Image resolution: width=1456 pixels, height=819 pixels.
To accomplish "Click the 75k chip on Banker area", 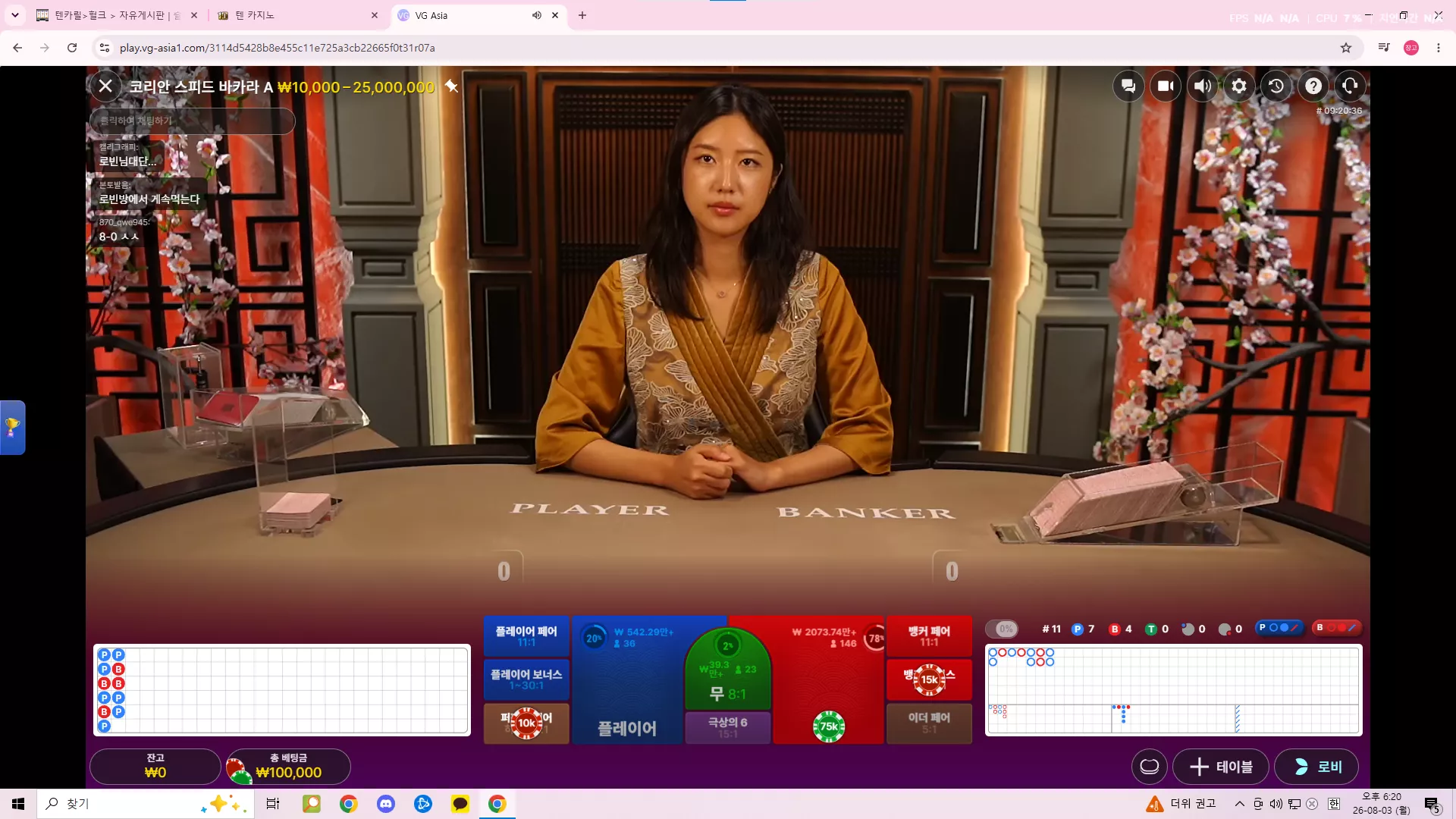I will [x=829, y=726].
